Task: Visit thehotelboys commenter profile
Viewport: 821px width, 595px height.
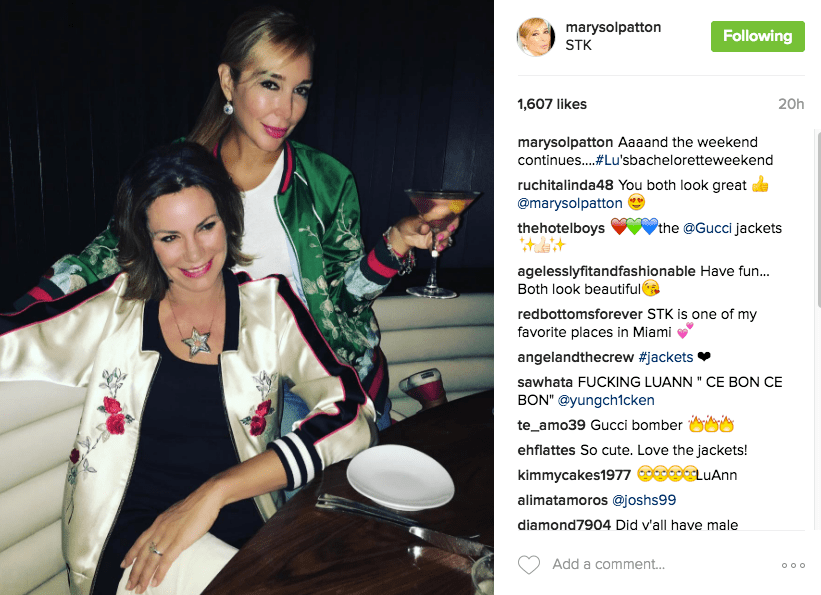Action: [561, 228]
